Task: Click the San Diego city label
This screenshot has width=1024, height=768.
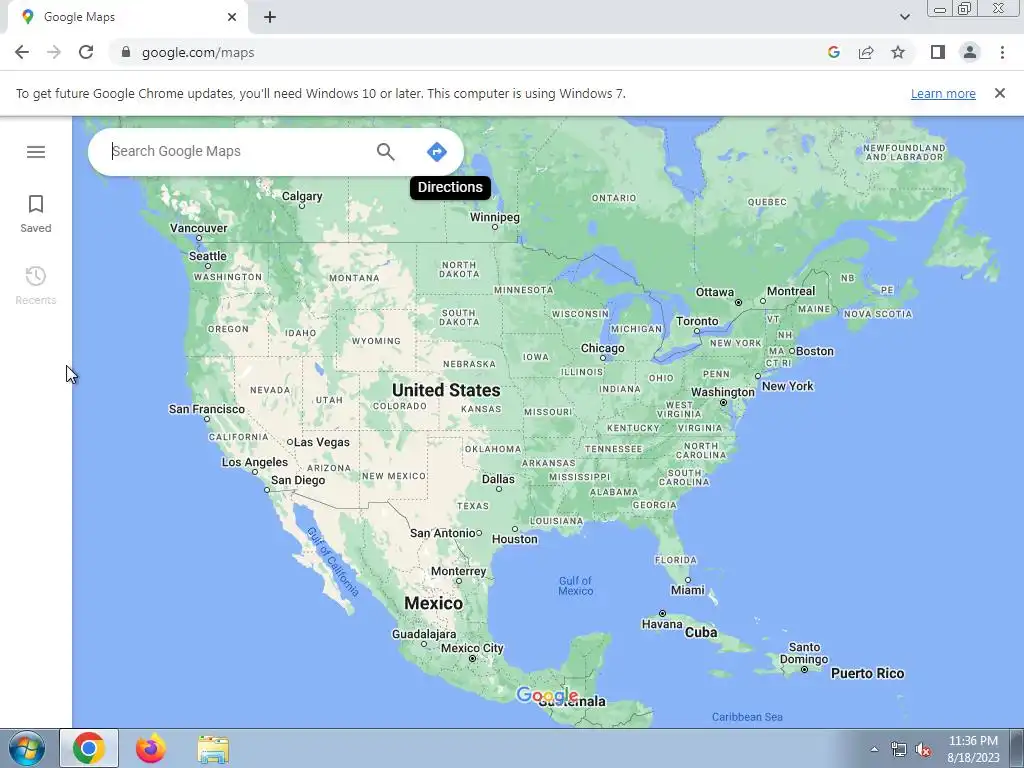Action: [x=298, y=480]
